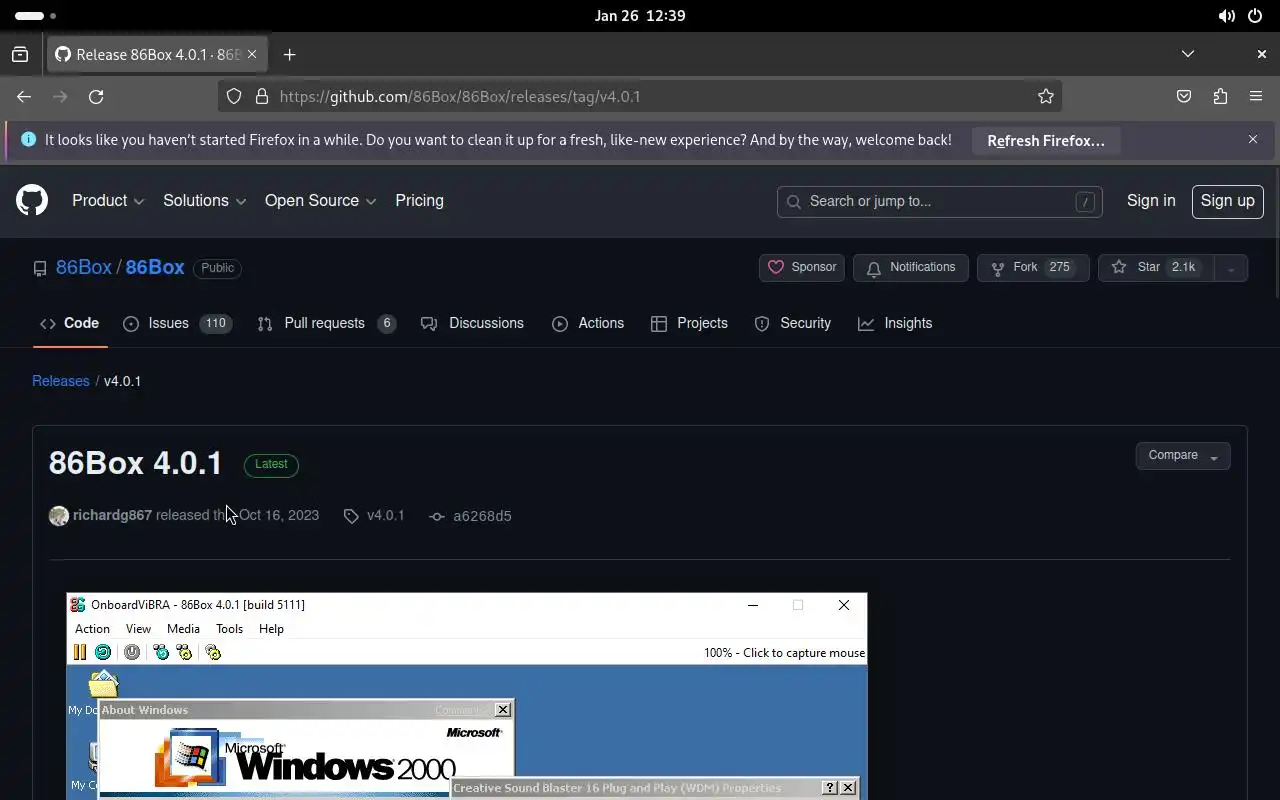
Task: Open the Firefox extensions puzzle icon
Action: 1220,96
